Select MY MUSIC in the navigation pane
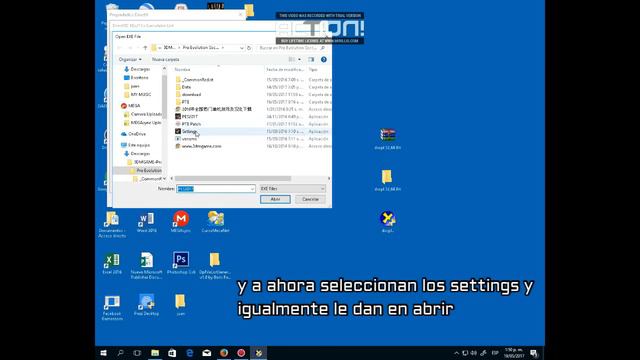 [138, 94]
